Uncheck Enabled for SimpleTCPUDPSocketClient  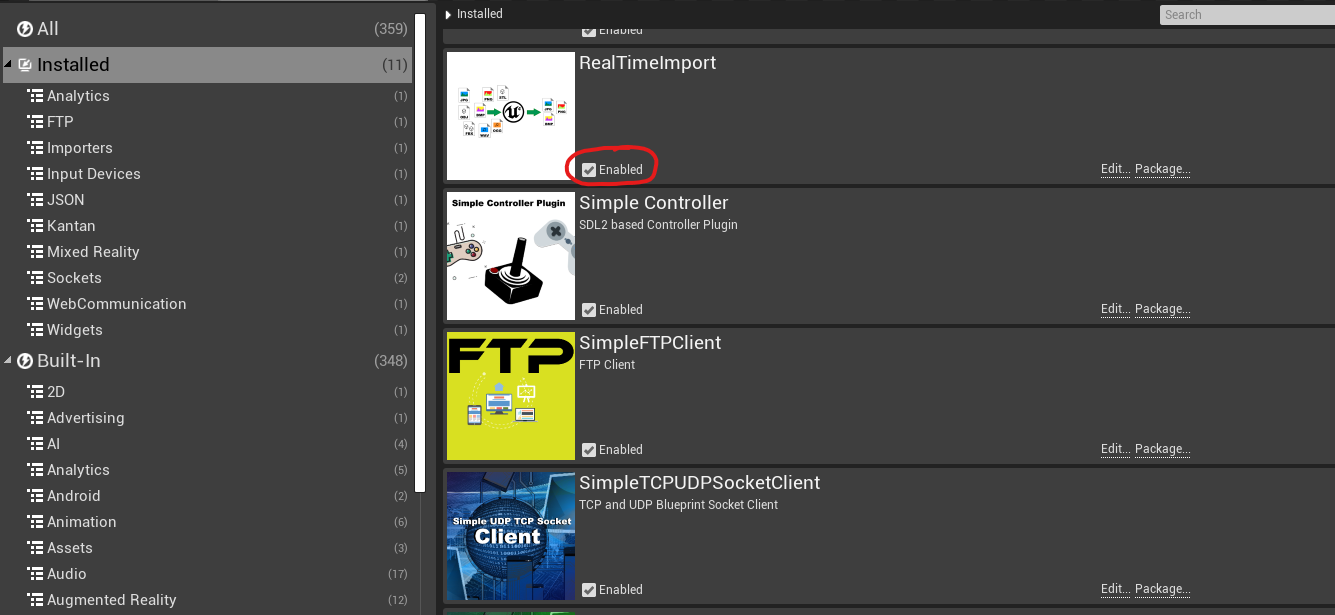[589, 590]
